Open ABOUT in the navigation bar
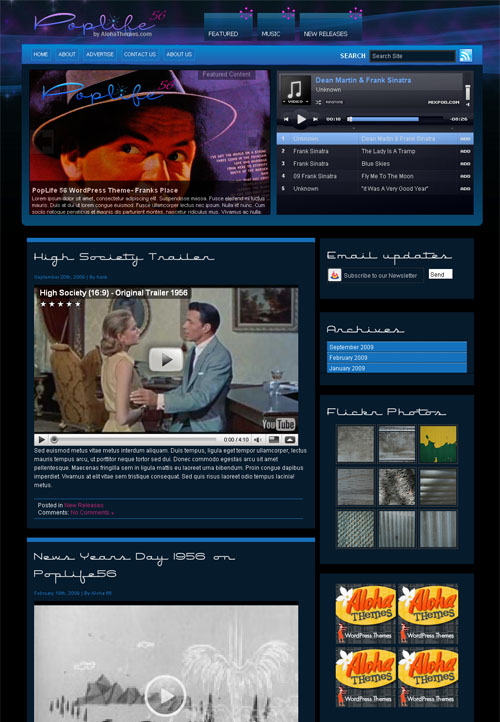Screen dimensions: 500x722 coord(67,54)
